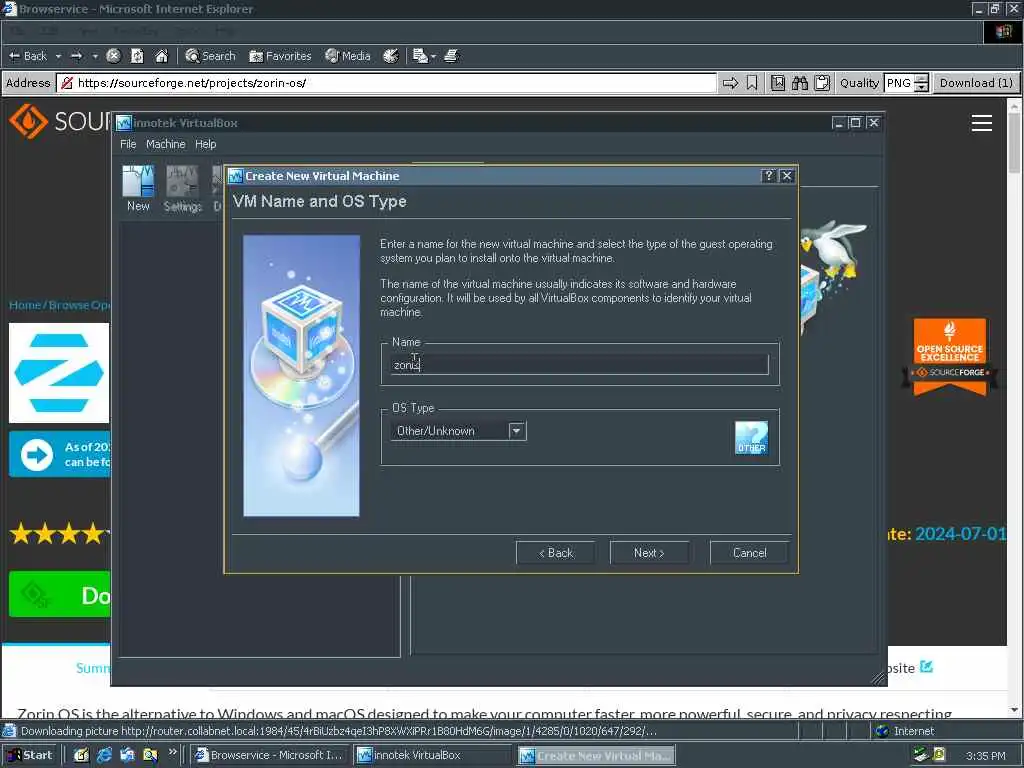Viewport: 1024px width, 768px height.
Task: Click the Home breadcrumb link
Action: tap(24, 305)
